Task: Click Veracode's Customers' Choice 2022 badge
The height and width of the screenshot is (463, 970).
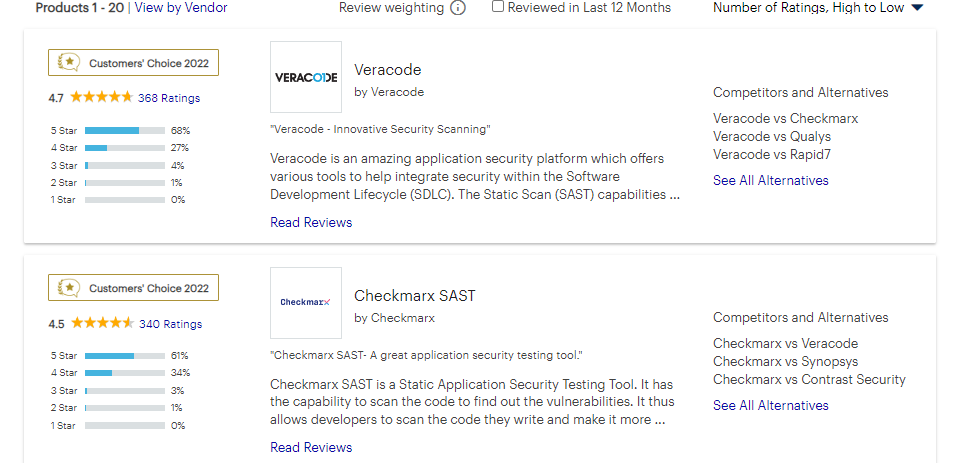Action: (134, 63)
